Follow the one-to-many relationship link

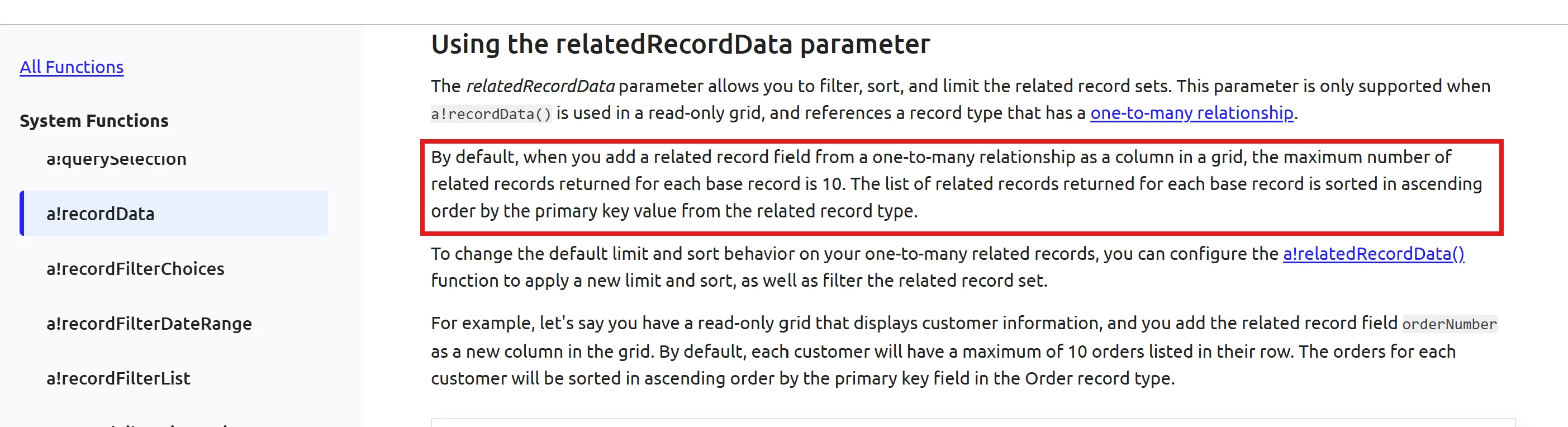pos(1191,113)
